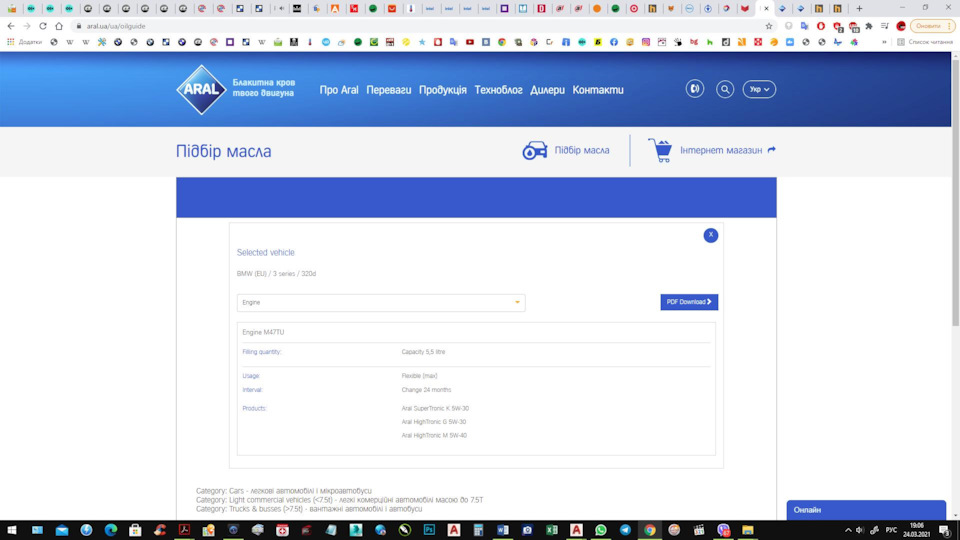Open the Mail app from the taskbar
The height and width of the screenshot is (540, 960).
click(x=62, y=530)
